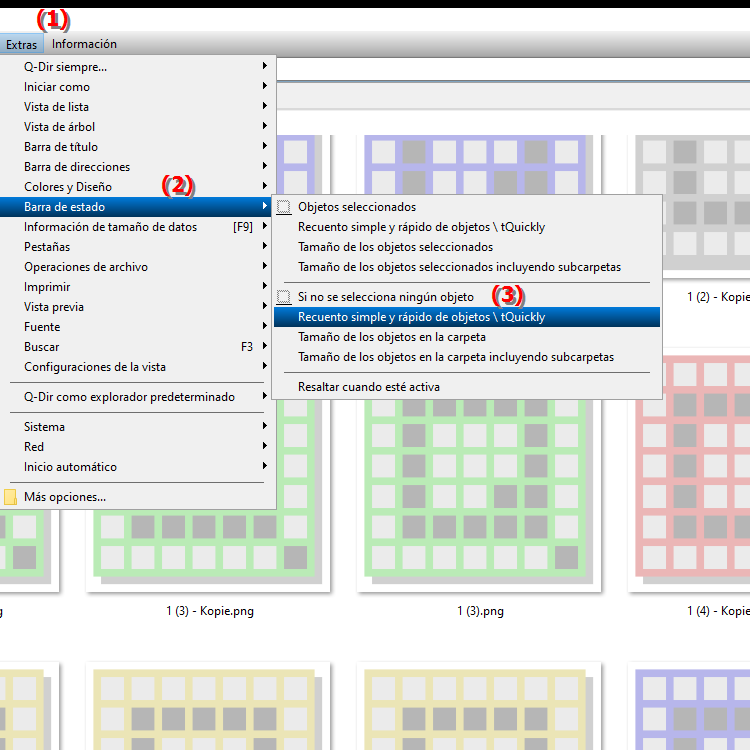
Task: Expand arrow next to Red
Action: (x=265, y=446)
